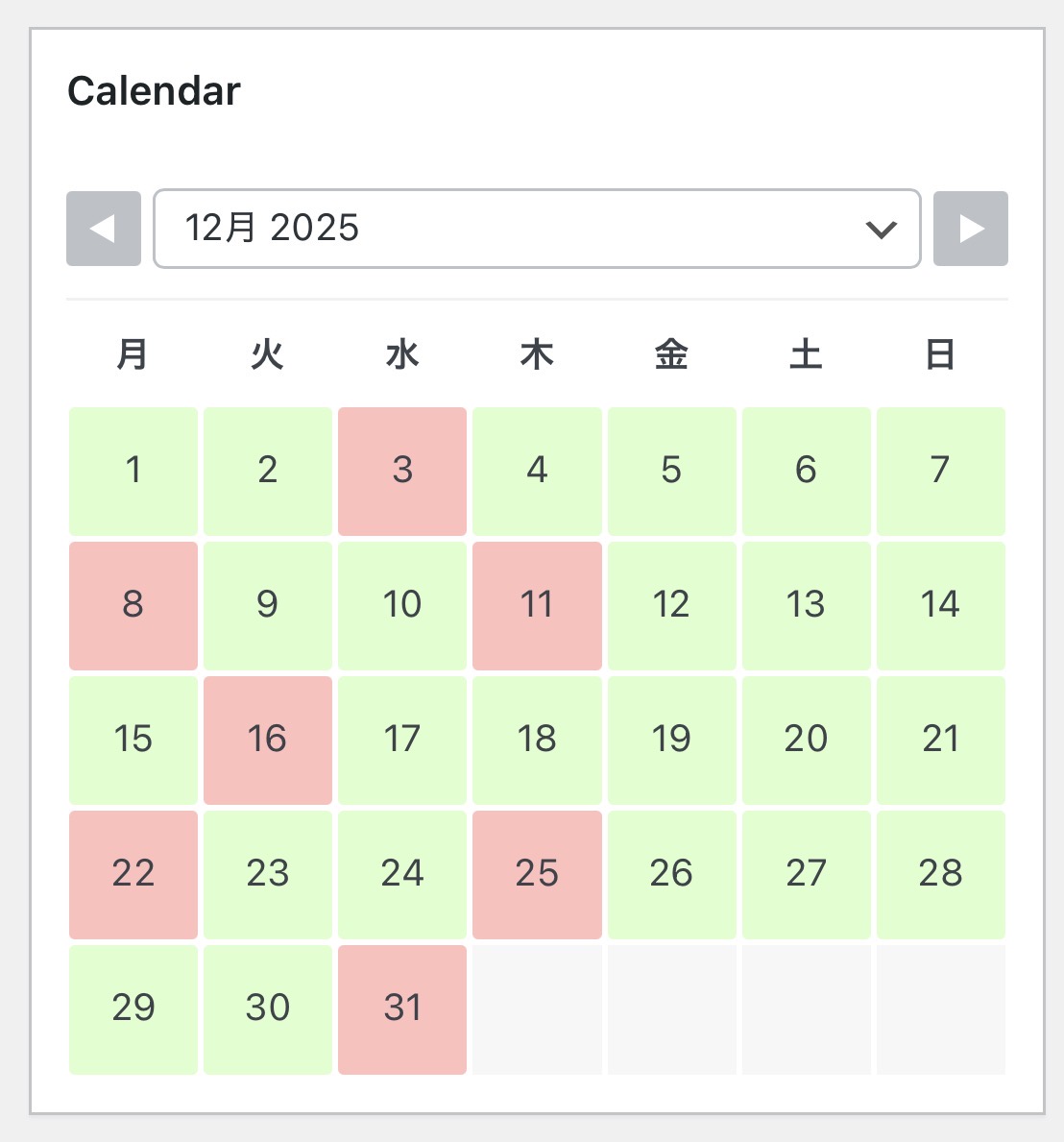Click the empty cell after 31
1064x1142 pixels.
(x=536, y=1008)
